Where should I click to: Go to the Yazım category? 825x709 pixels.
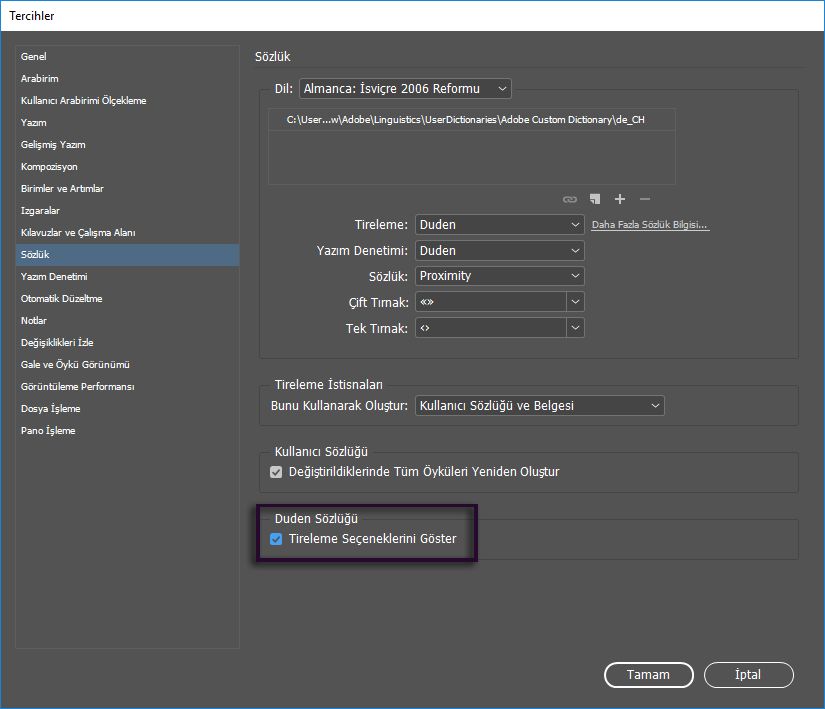[x=127, y=123]
